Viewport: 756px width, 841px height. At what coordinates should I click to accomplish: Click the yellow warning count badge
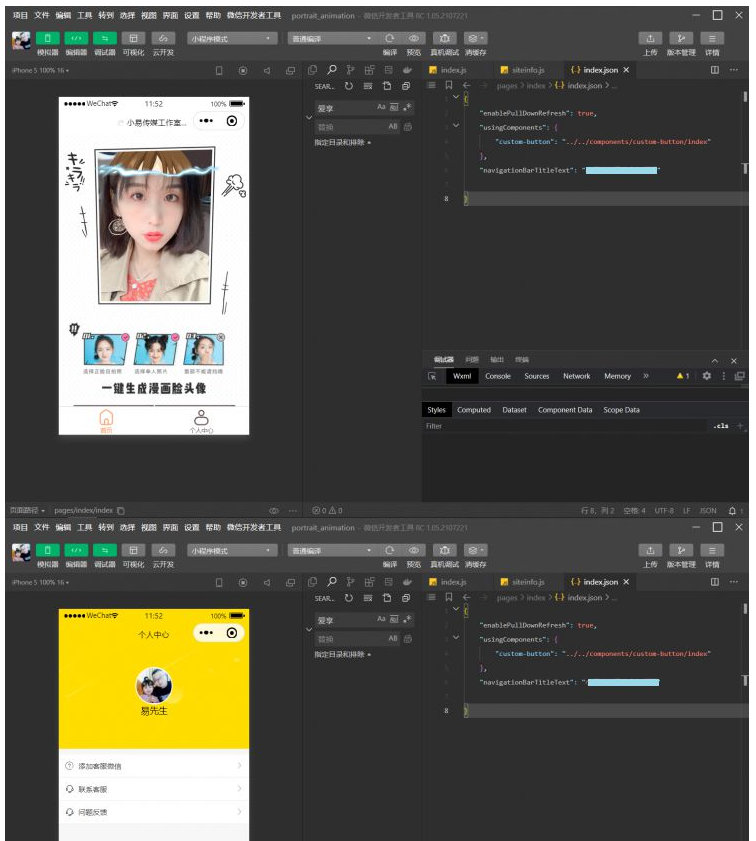pos(683,376)
